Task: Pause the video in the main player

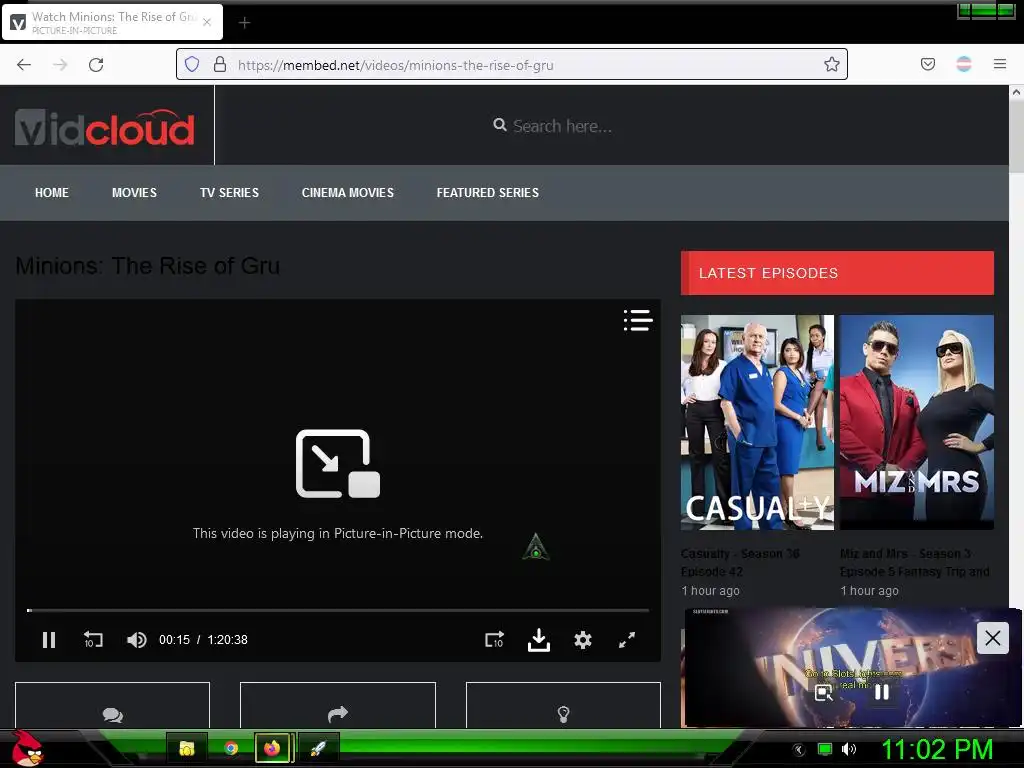Action: (49, 640)
